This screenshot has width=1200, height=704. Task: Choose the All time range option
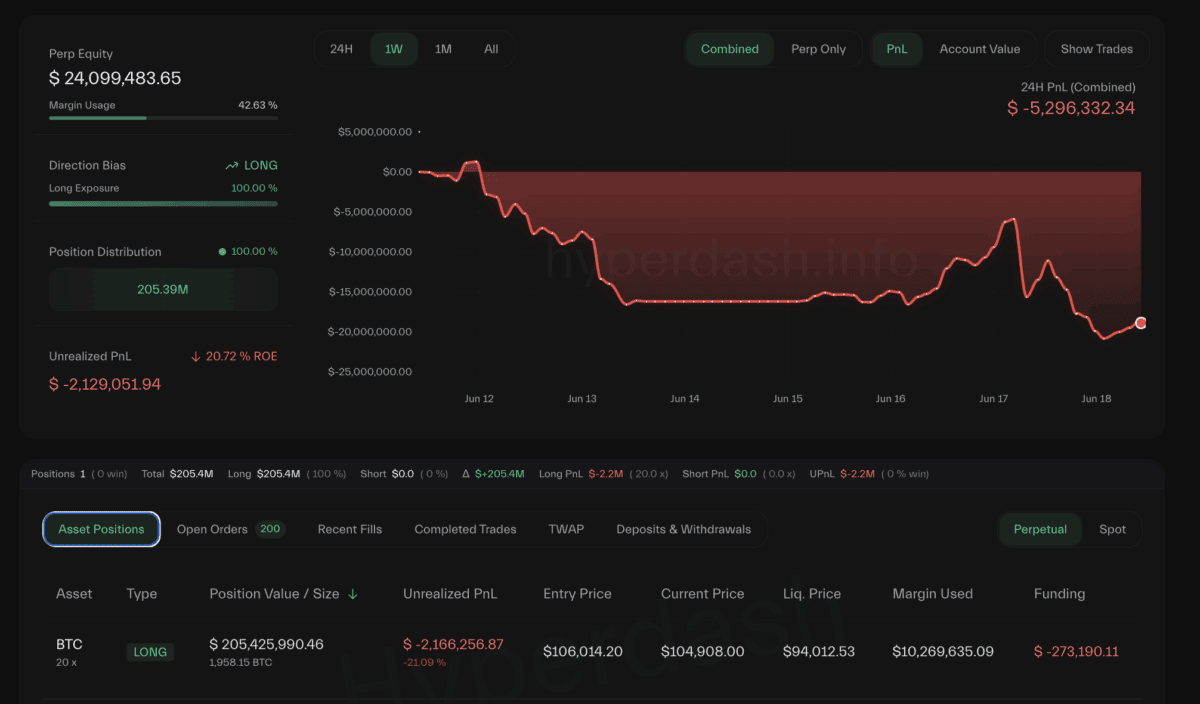tap(491, 49)
